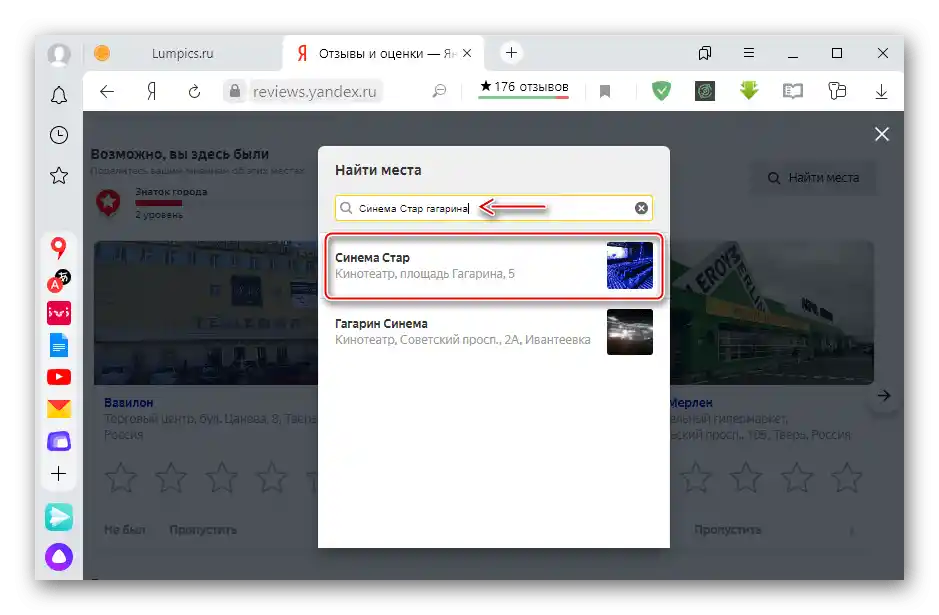Screen dimensions: 939x615
Task: Open the Alice assistant icon
Action: tap(58, 557)
